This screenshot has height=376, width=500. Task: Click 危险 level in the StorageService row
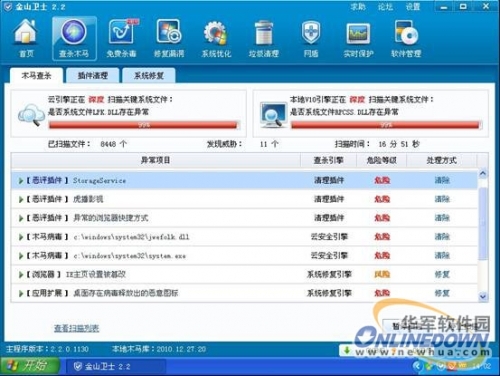click(382, 180)
